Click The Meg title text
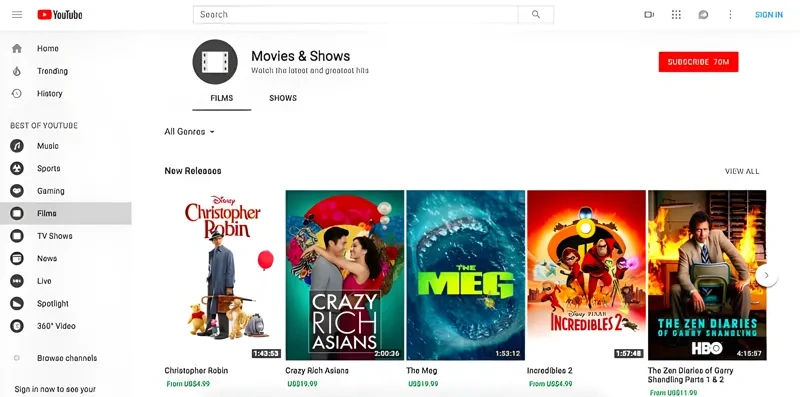 point(421,370)
